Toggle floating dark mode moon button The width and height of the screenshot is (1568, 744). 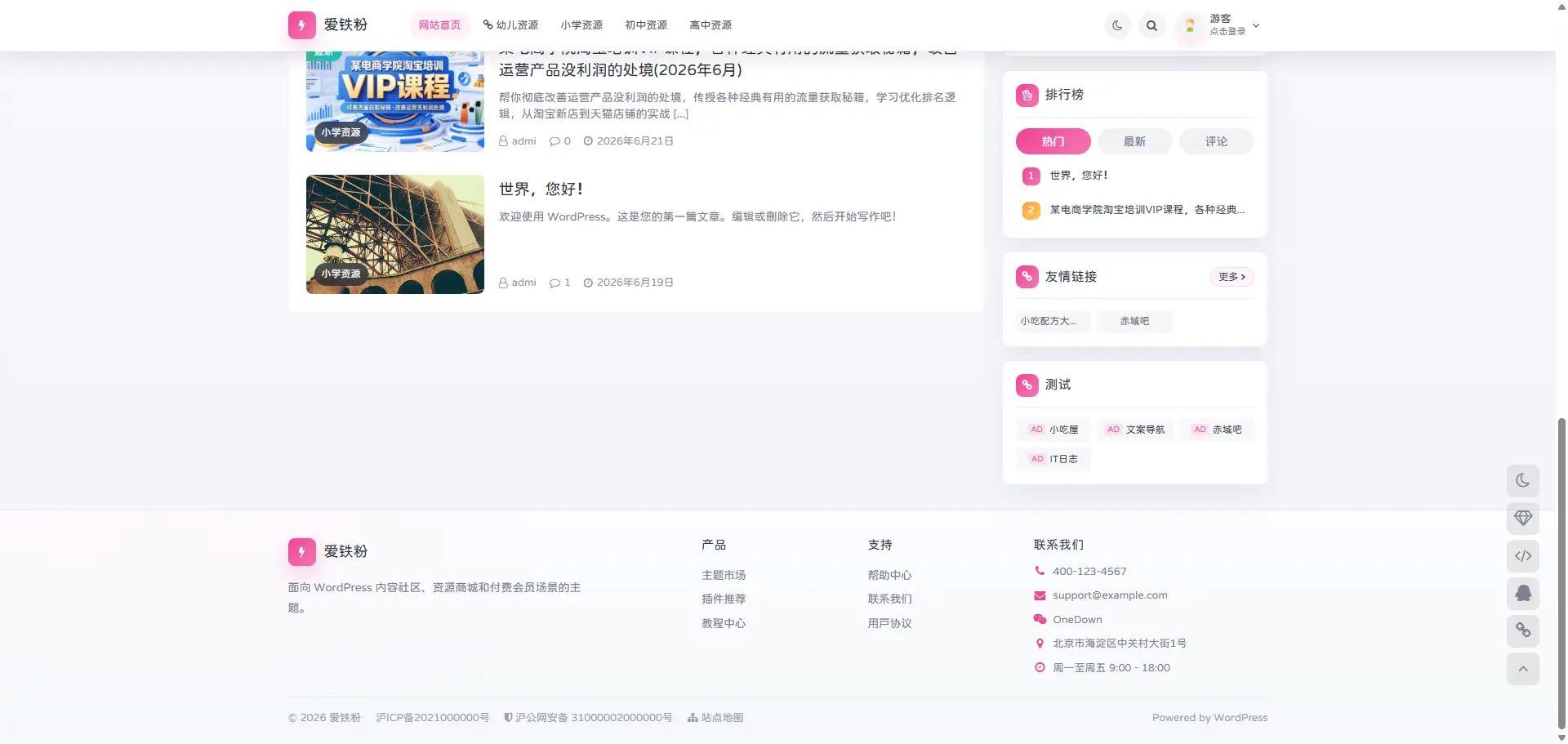[1523, 481]
